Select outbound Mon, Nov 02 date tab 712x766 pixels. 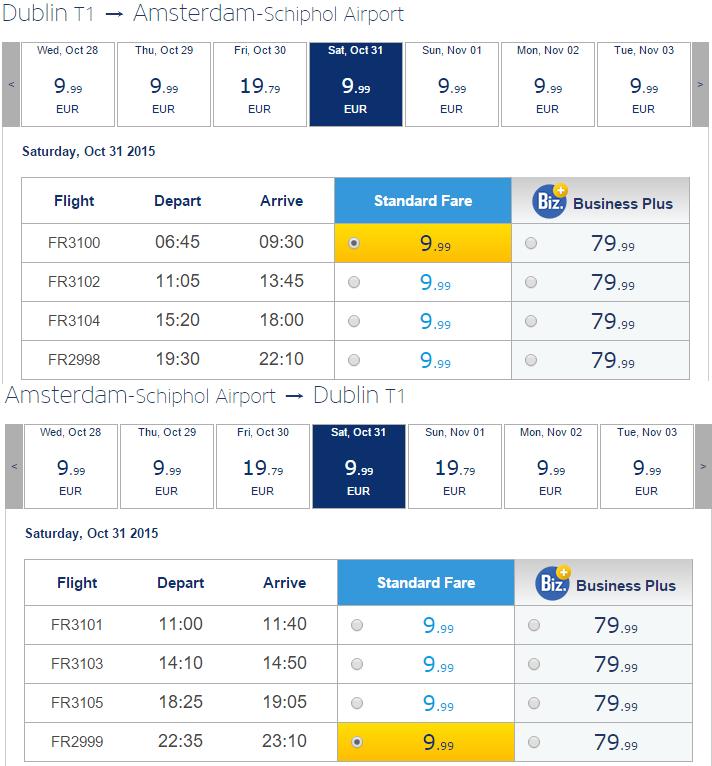pos(548,84)
